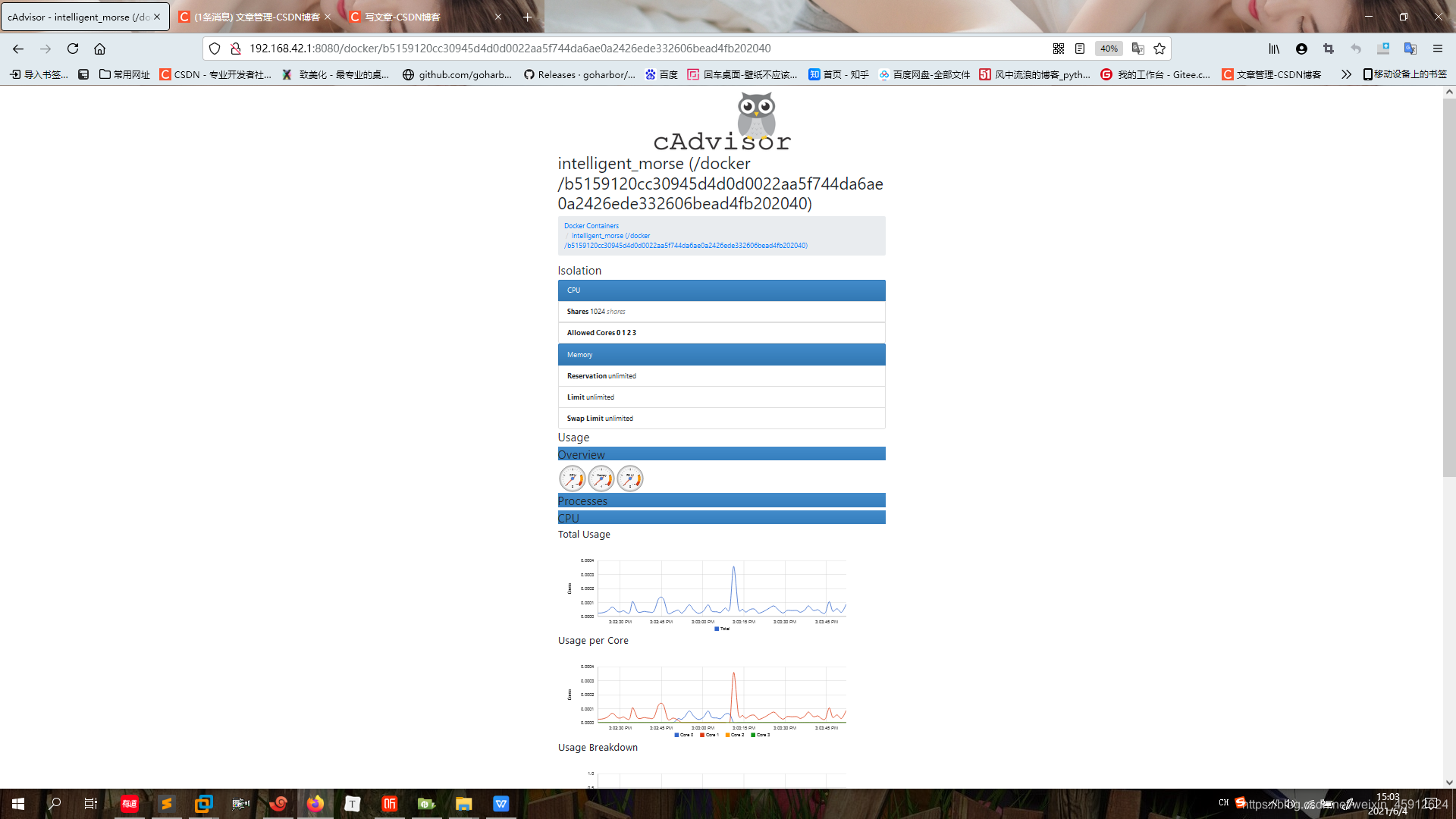The width and height of the screenshot is (1456, 819).
Task: Click the new container tab toolbar icon
Action: pos(1383,49)
